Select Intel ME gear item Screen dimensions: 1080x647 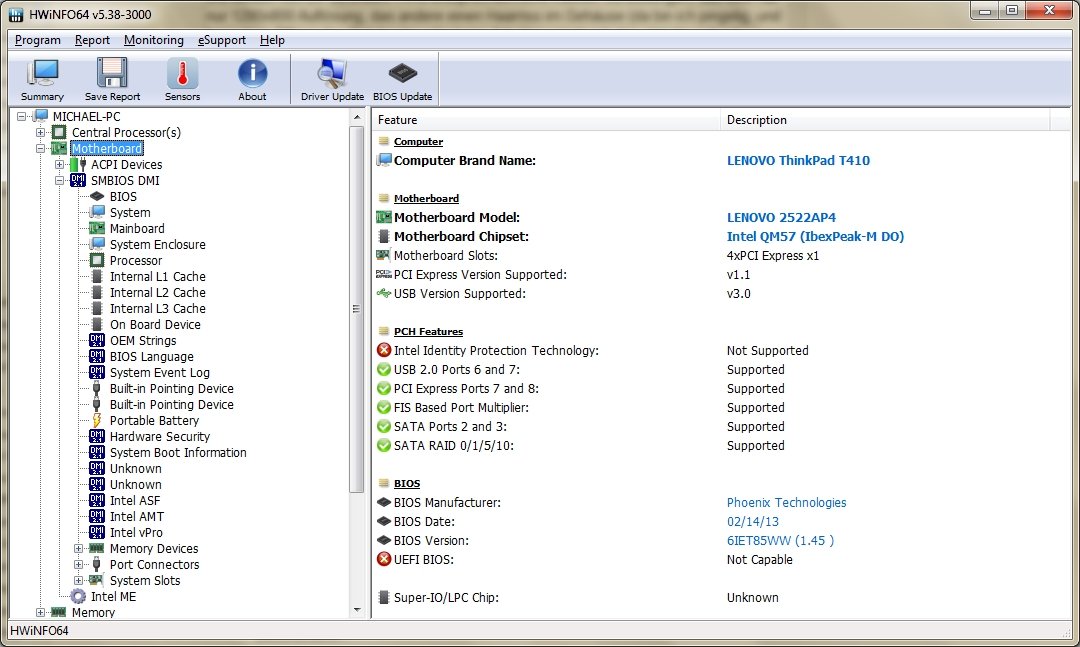[113, 596]
